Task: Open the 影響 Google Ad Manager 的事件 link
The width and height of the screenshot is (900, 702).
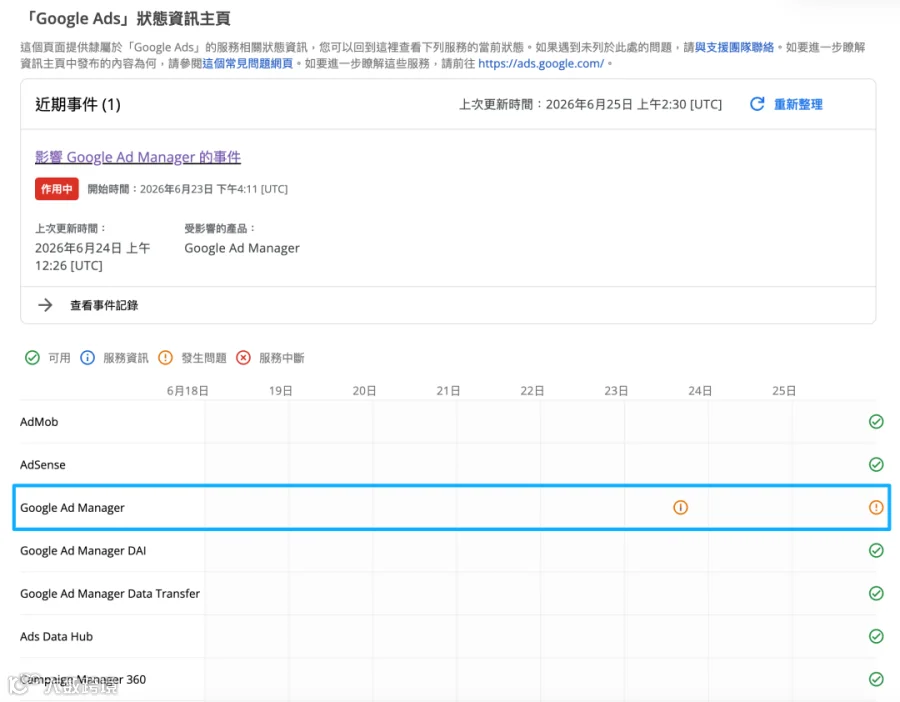Action: (138, 157)
